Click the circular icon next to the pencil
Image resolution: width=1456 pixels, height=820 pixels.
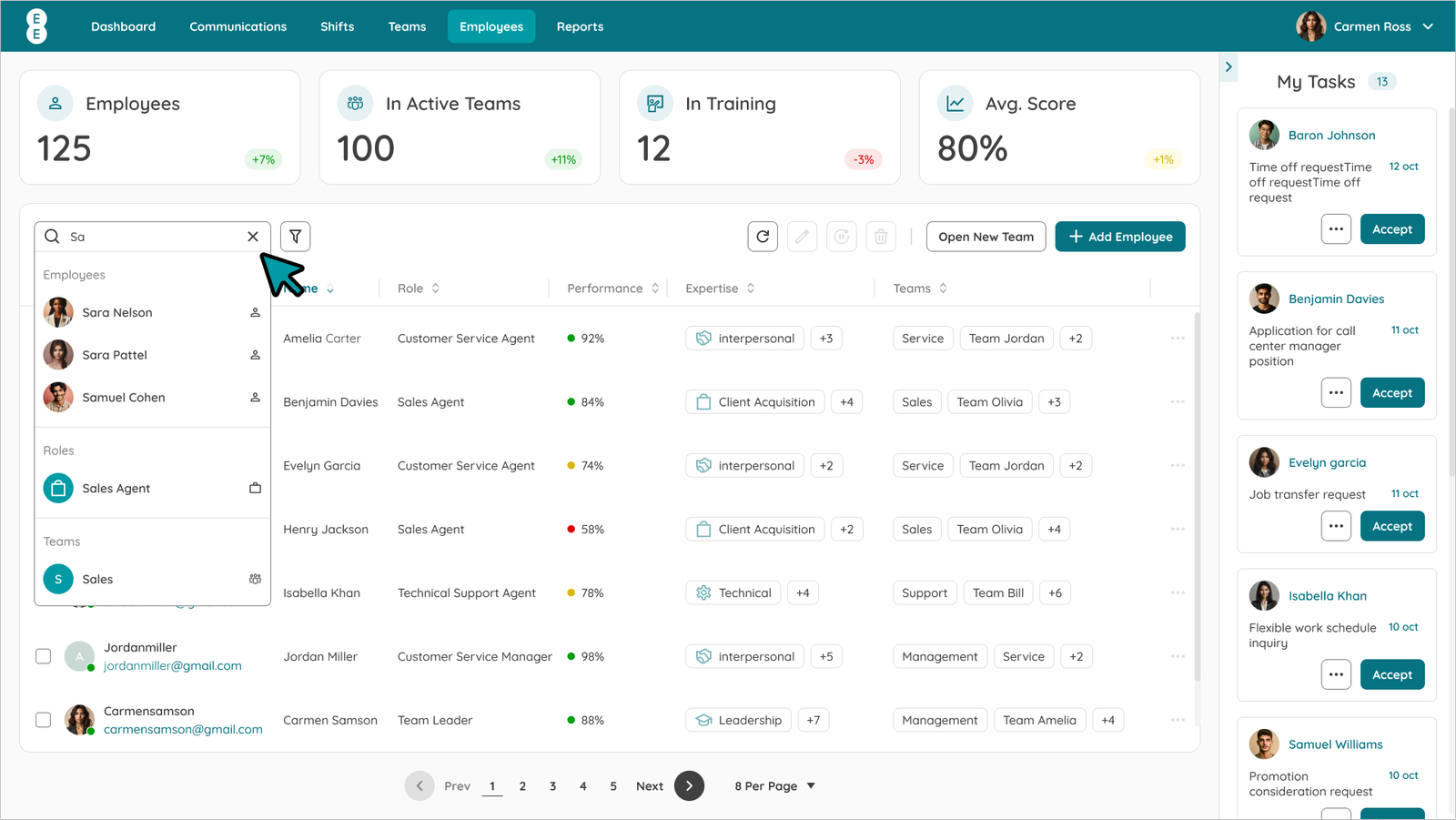click(842, 237)
